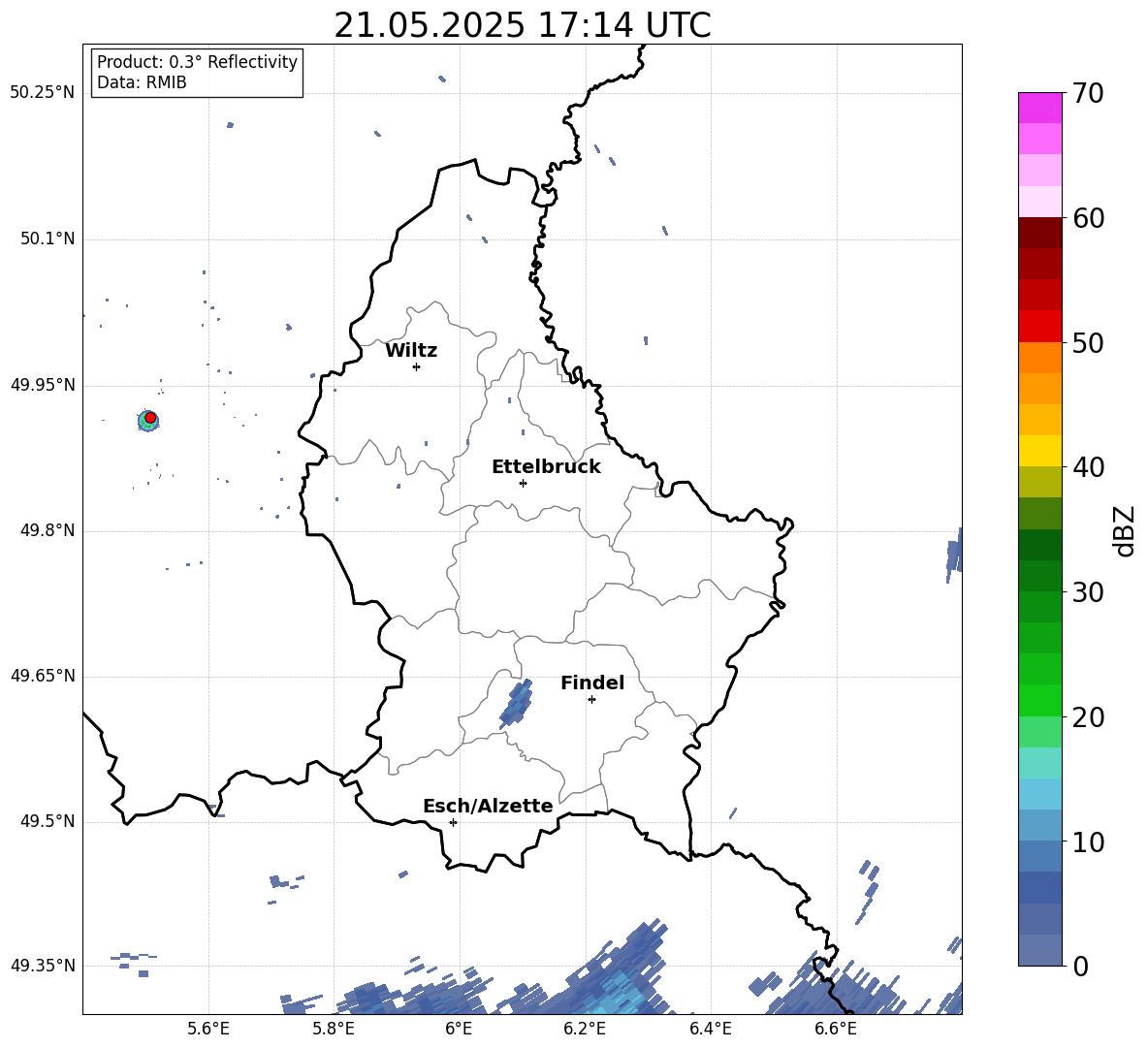
Task: Click the 5.6°E longitude label
Action: (x=208, y=1029)
